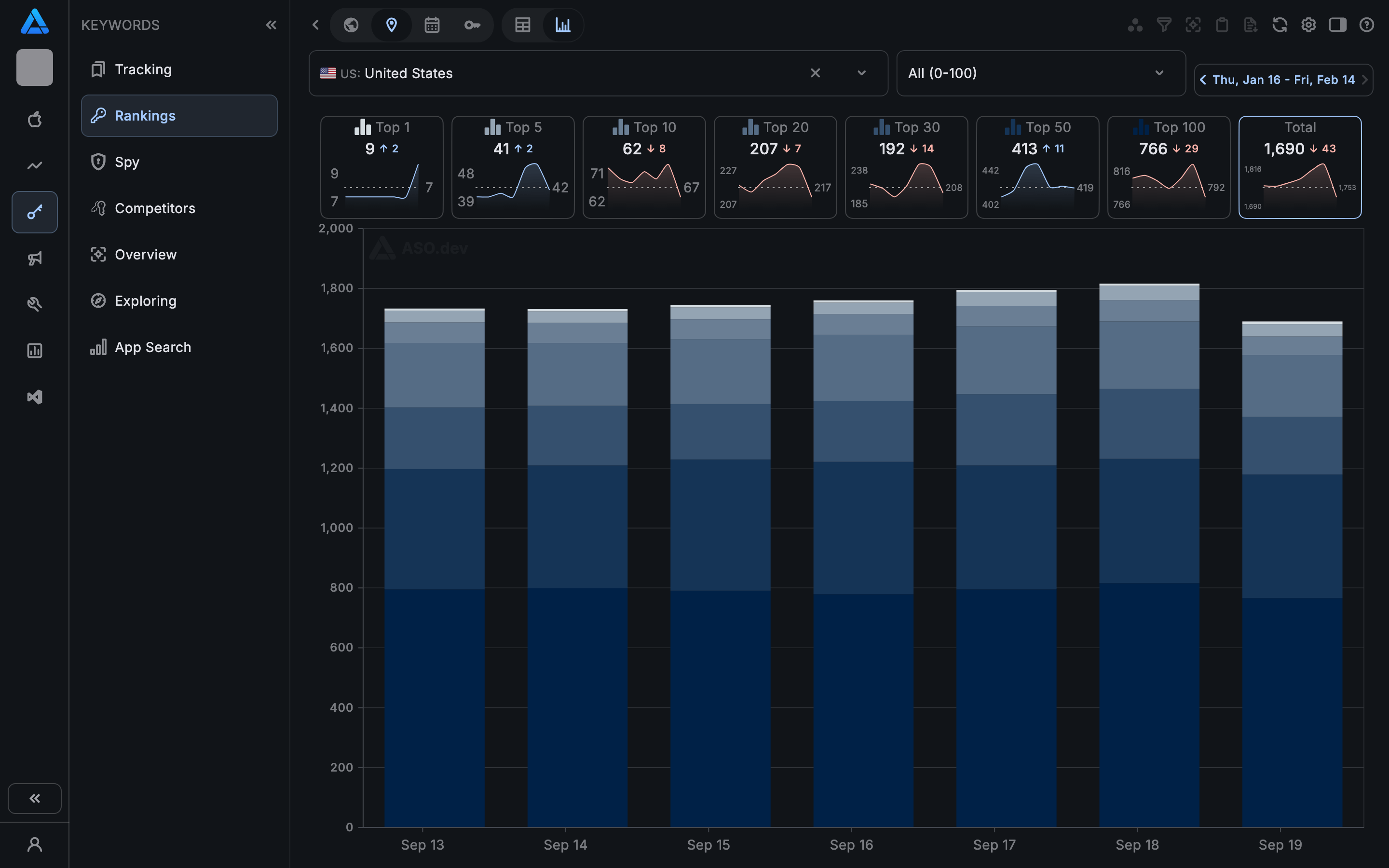This screenshot has height=868, width=1389.
Task: Switch to bar chart view
Action: pos(562,25)
